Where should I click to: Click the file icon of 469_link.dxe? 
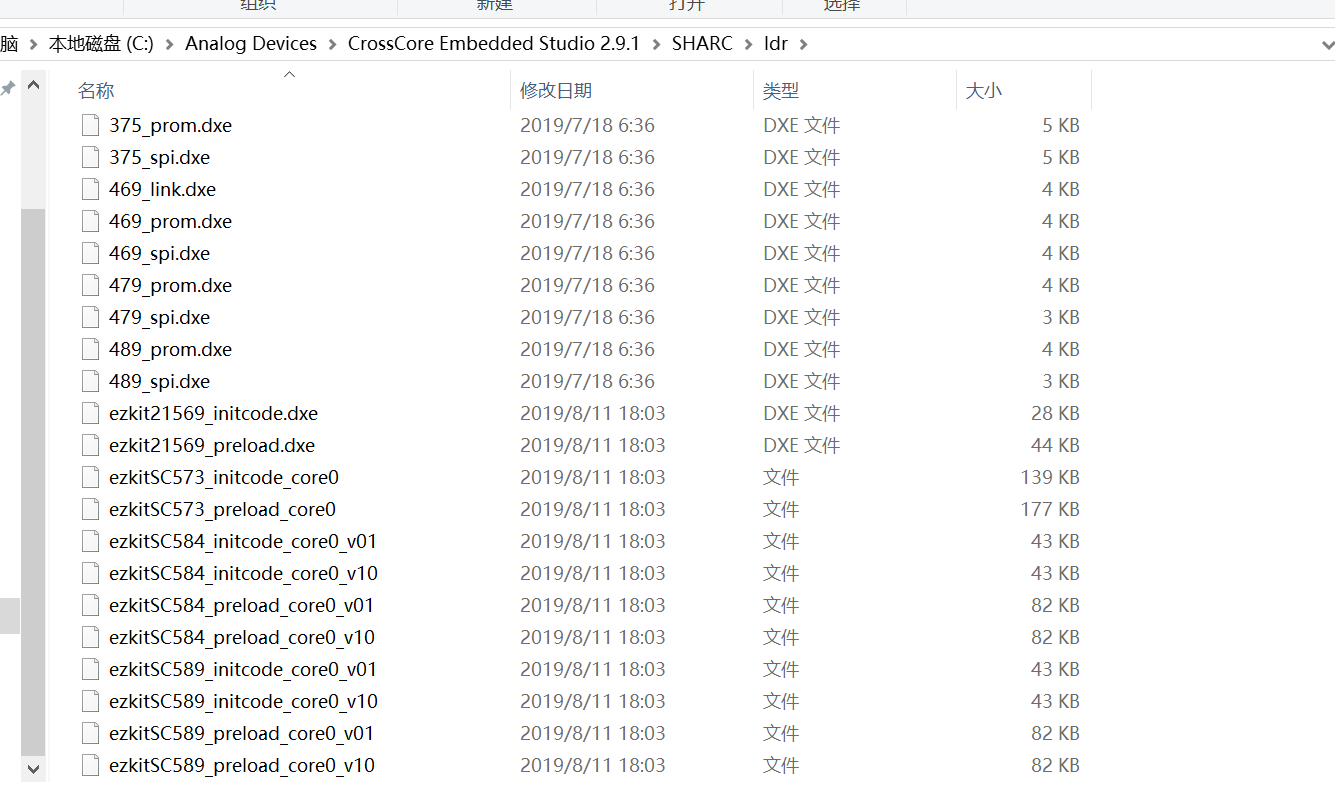tap(90, 189)
